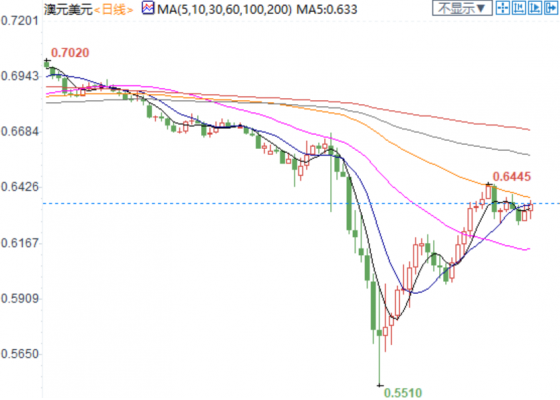Click the MA5:0.633 value readout
The height and width of the screenshot is (400, 560).
327,9
